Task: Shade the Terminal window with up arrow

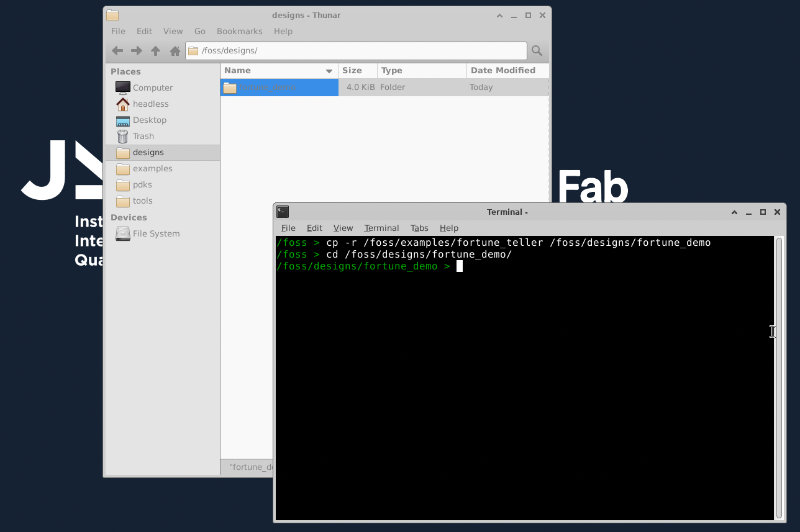Action: click(x=734, y=212)
